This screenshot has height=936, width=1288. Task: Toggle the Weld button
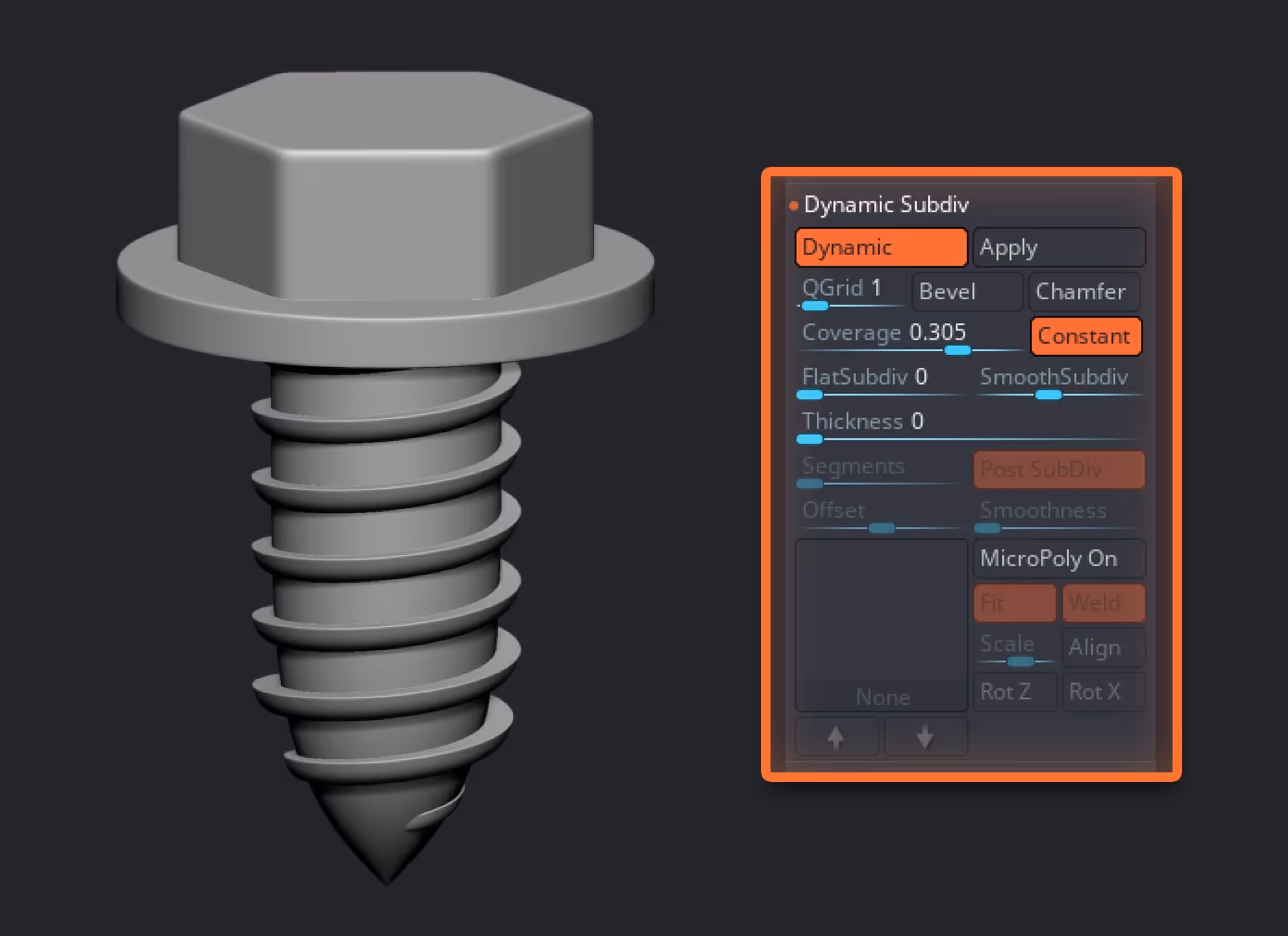[x=1103, y=603]
